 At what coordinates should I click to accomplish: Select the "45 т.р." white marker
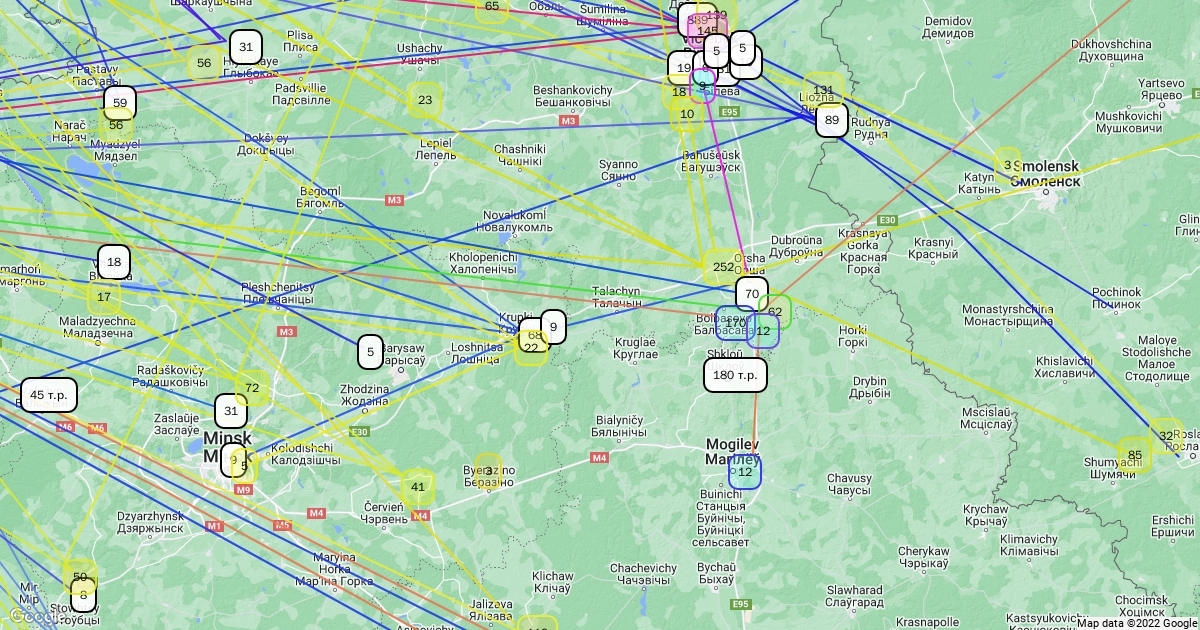pyautogui.click(x=48, y=395)
